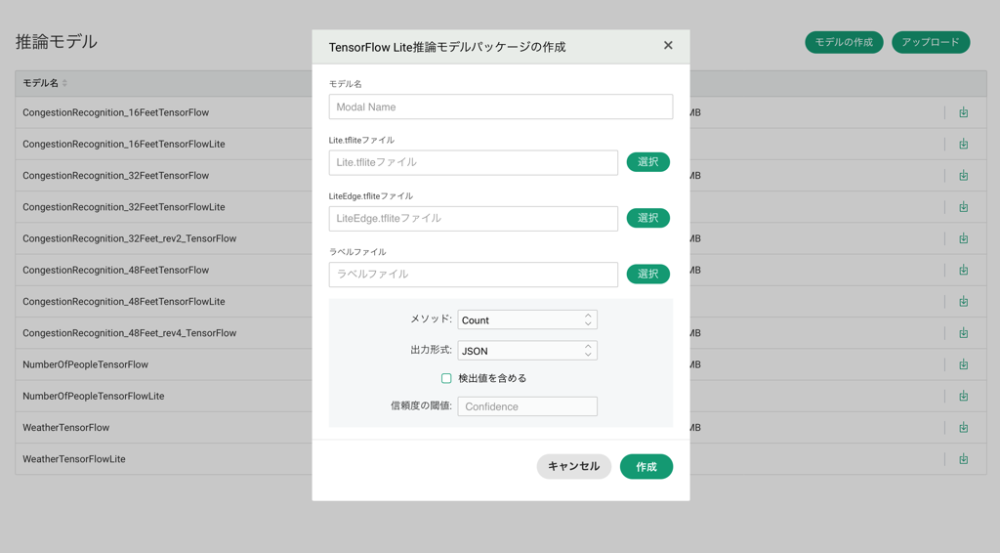
Task: Open the 出力形式 JSON dropdown
Action: tap(527, 350)
